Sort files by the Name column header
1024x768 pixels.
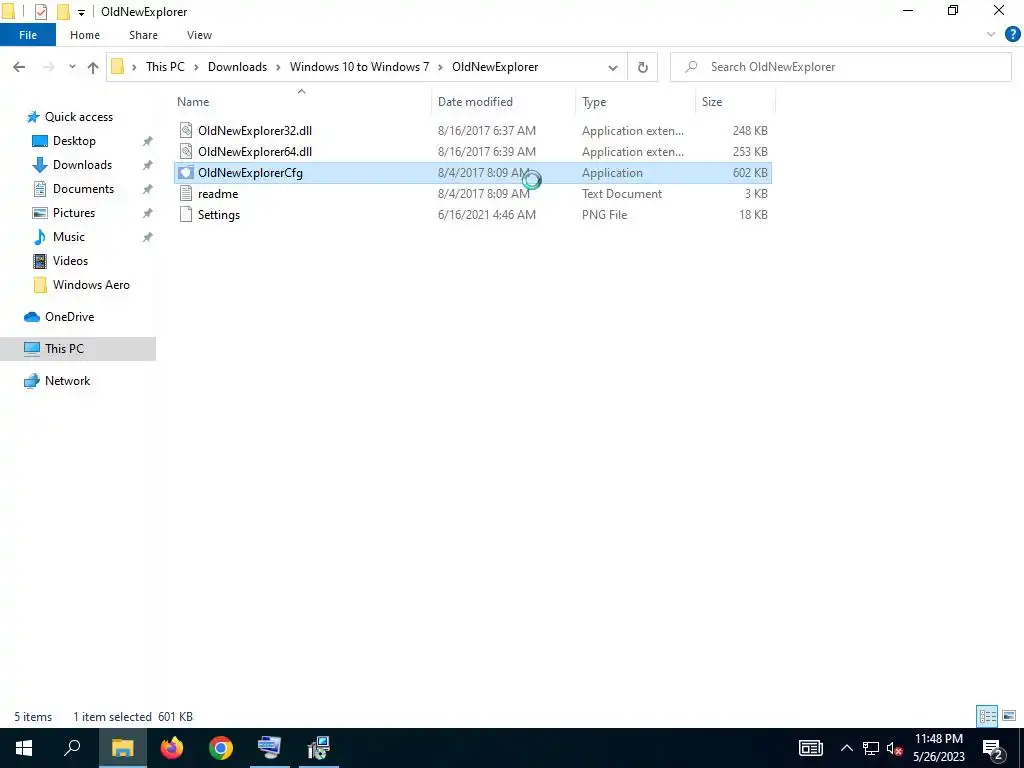click(193, 102)
